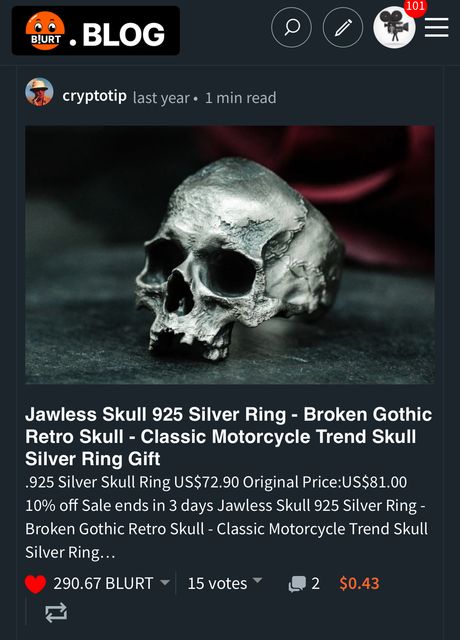Open cryptotip's avatar picture
Viewport: 460px width, 640px height.
coord(39,92)
